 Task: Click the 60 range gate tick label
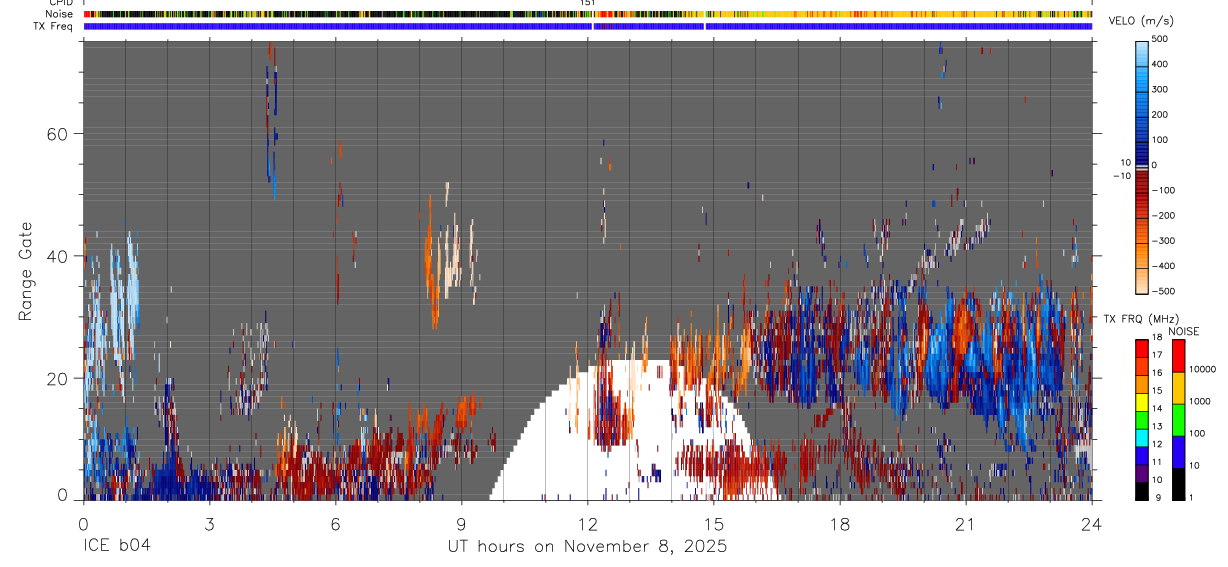click(x=55, y=133)
